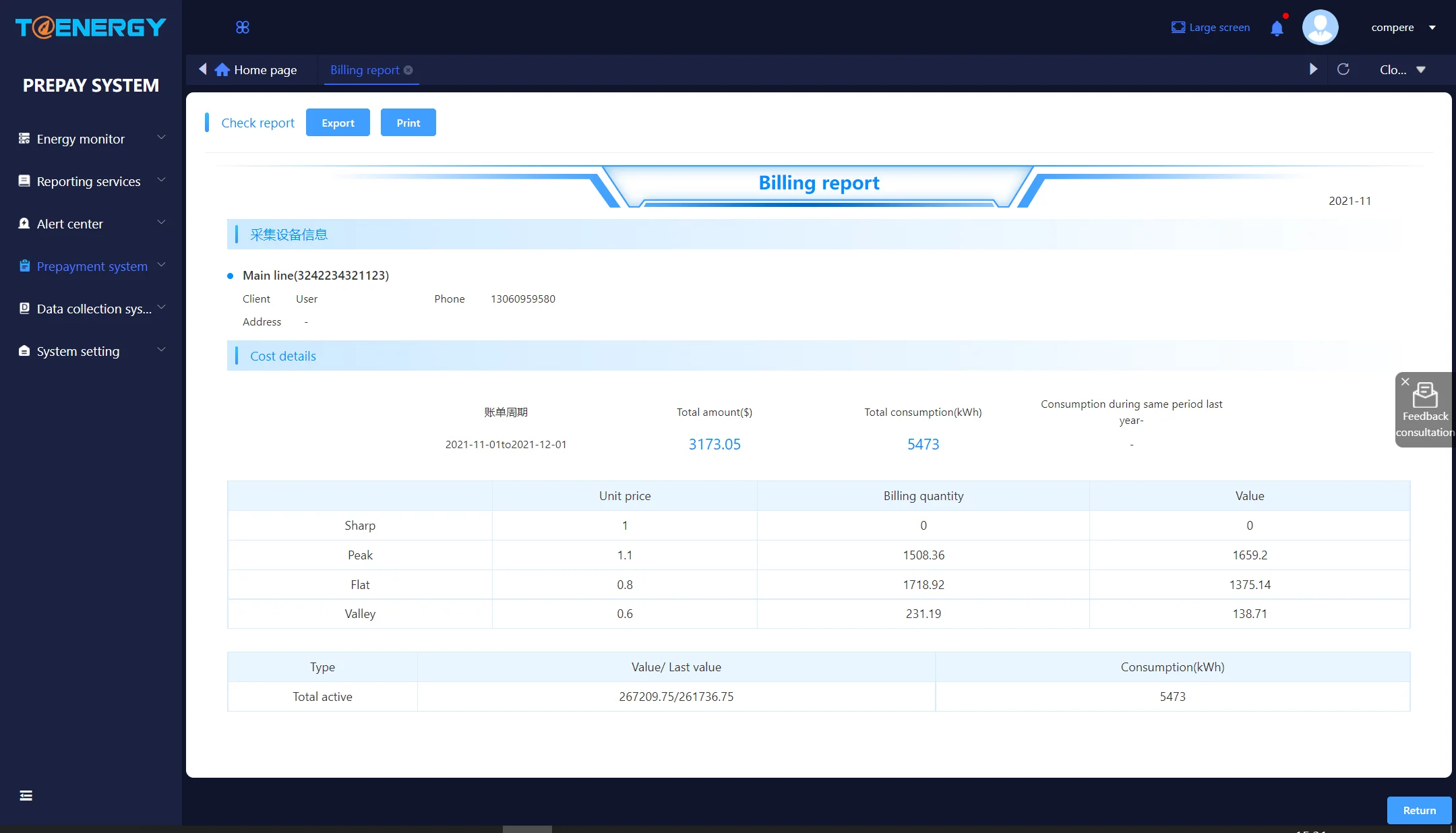Click the Export button
The height and width of the screenshot is (833, 1456).
[x=338, y=123]
